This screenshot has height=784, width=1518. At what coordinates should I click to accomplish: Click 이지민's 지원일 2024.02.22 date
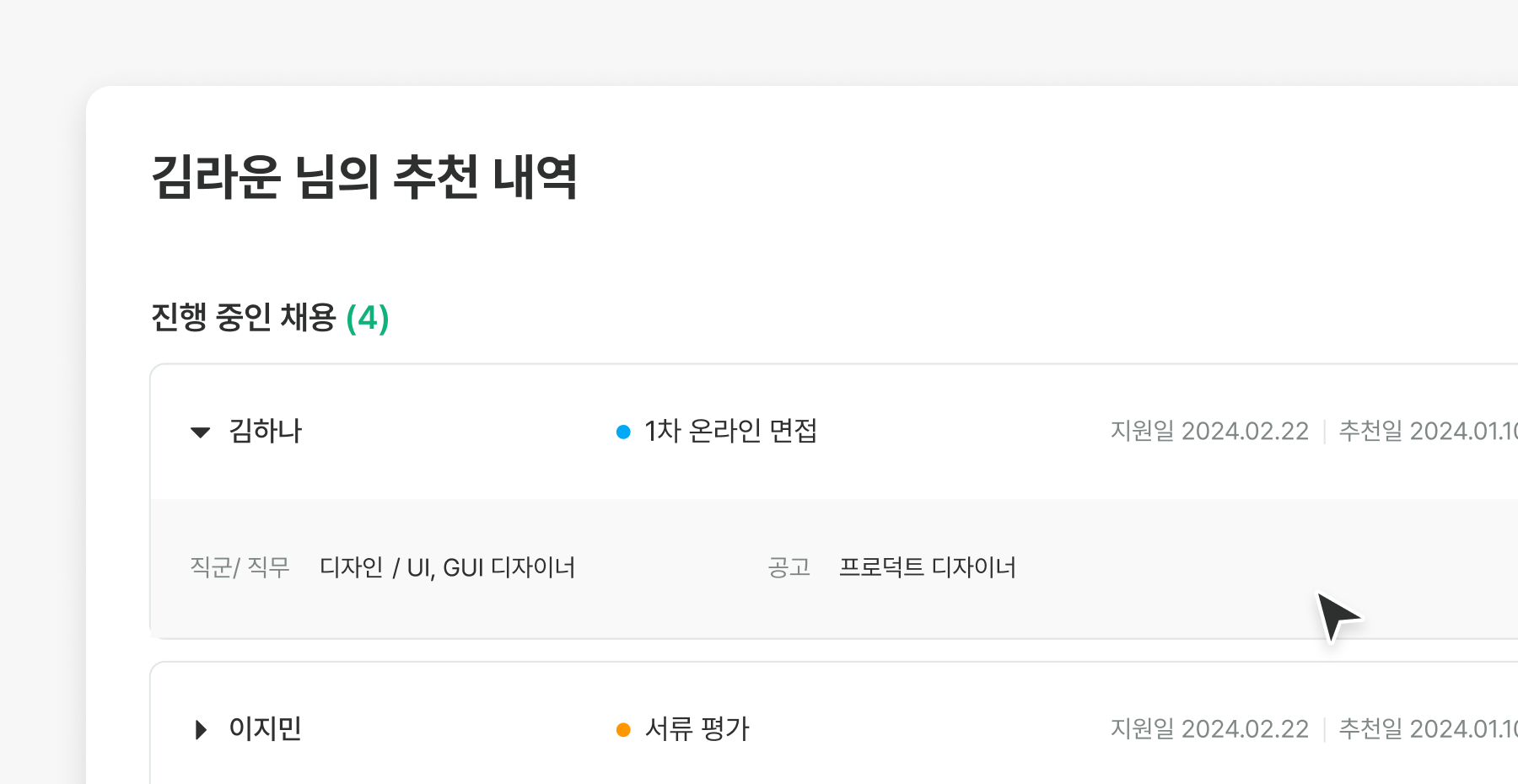point(1209,729)
